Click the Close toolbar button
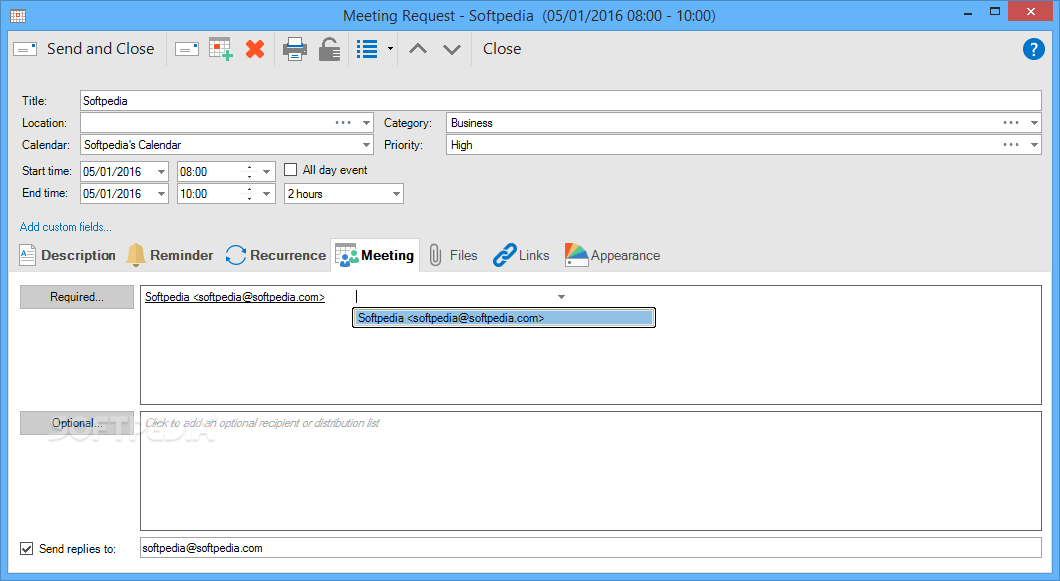 pyautogui.click(x=502, y=49)
